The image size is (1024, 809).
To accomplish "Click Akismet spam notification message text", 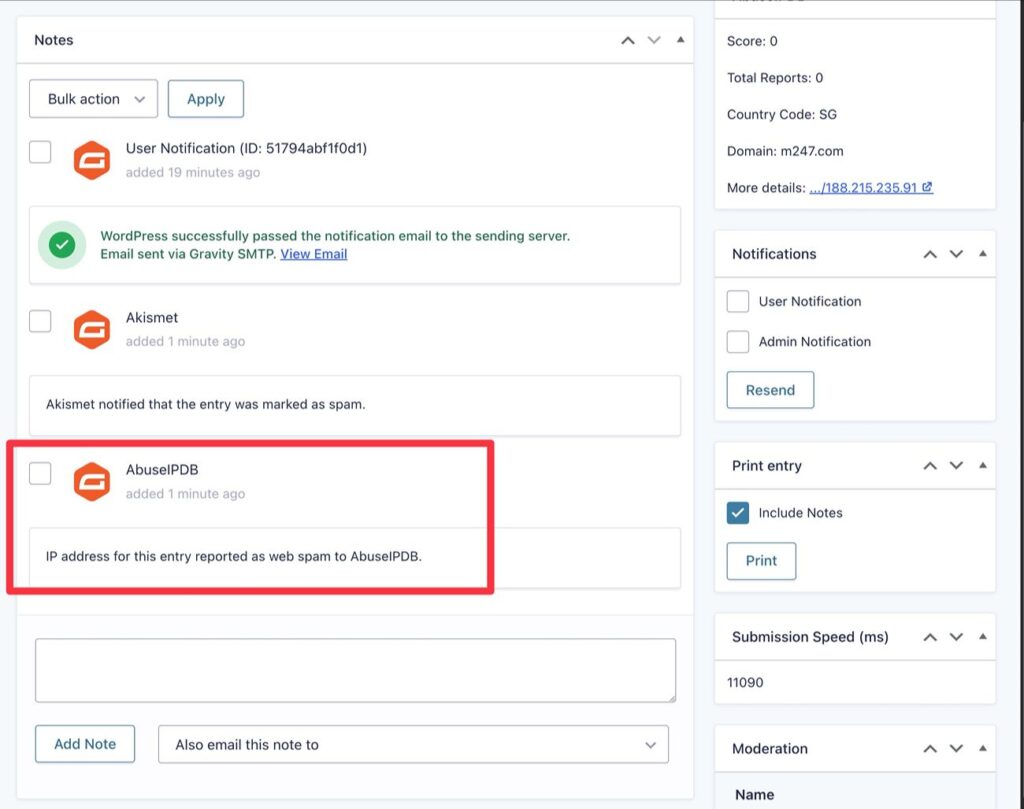I will point(206,404).
